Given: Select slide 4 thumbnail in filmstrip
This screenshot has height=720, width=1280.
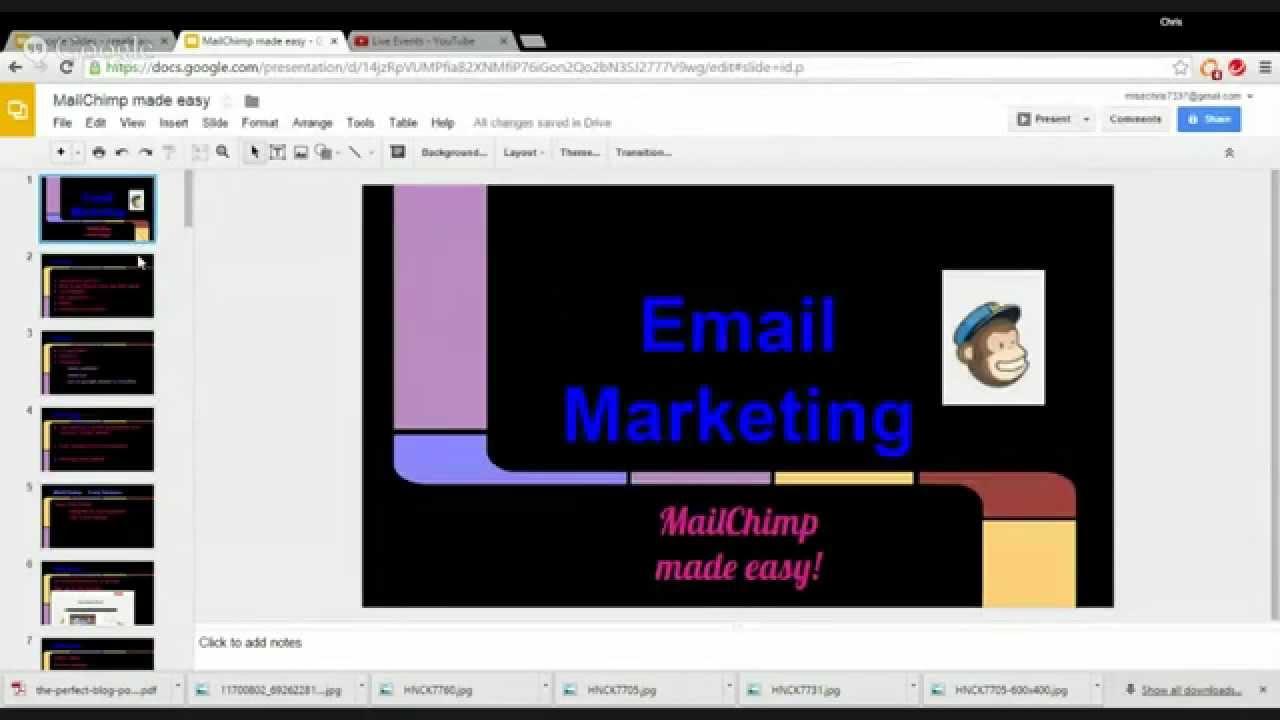Looking at the screenshot, I should [98, 439].
